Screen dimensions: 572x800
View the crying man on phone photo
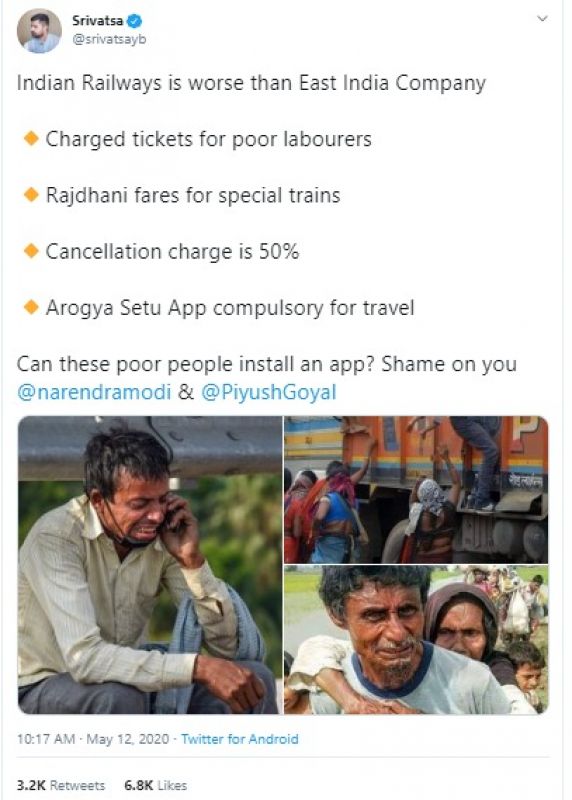coord(150,565)
